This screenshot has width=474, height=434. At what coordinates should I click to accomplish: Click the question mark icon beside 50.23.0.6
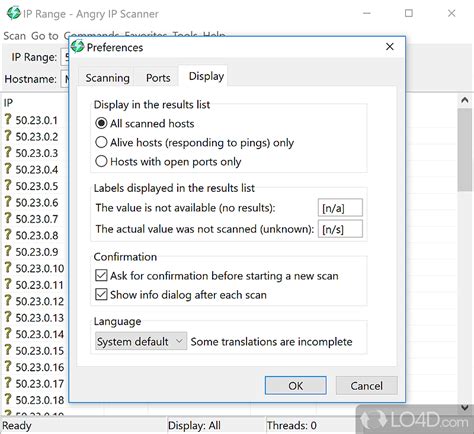pyautogui.click(x=8, y=202)
